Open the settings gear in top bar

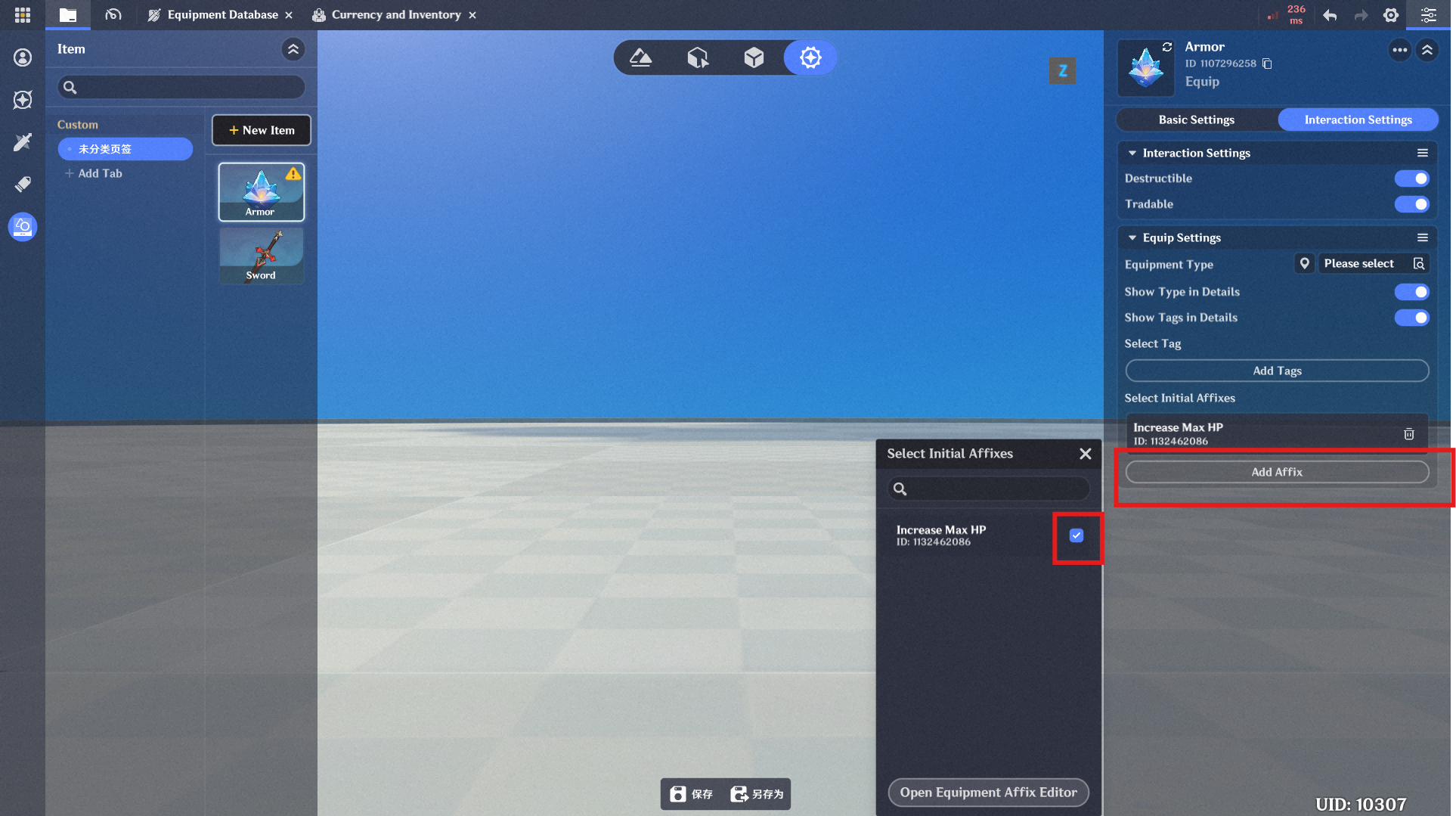(1391, 15)
